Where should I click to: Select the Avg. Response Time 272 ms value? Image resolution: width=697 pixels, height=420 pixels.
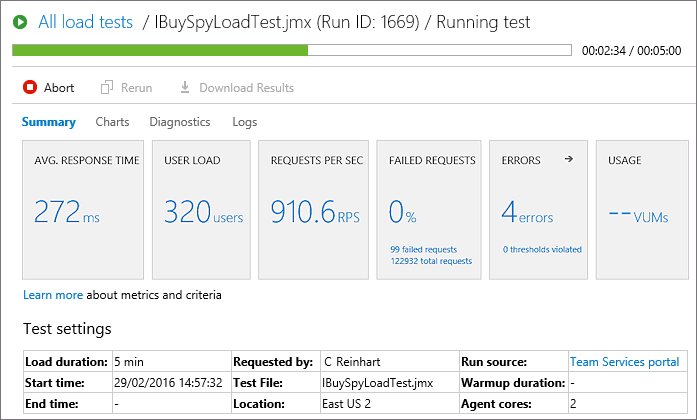tap(67, 212)
